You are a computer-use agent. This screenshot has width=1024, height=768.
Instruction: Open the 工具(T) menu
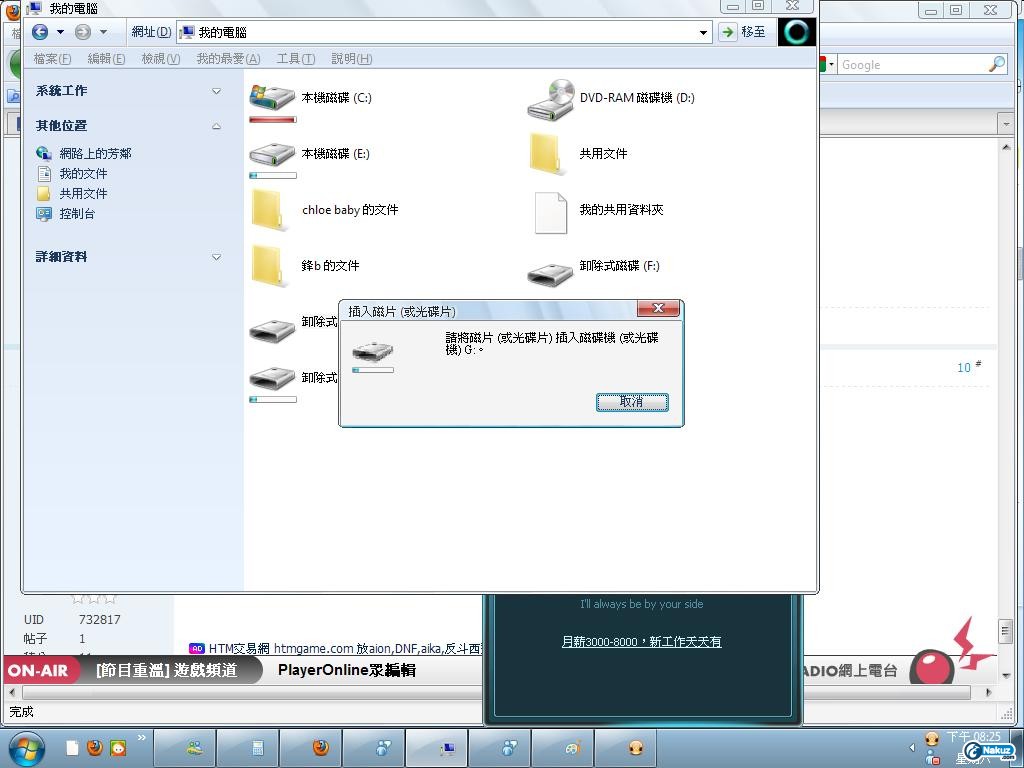(x=295, y=59)
